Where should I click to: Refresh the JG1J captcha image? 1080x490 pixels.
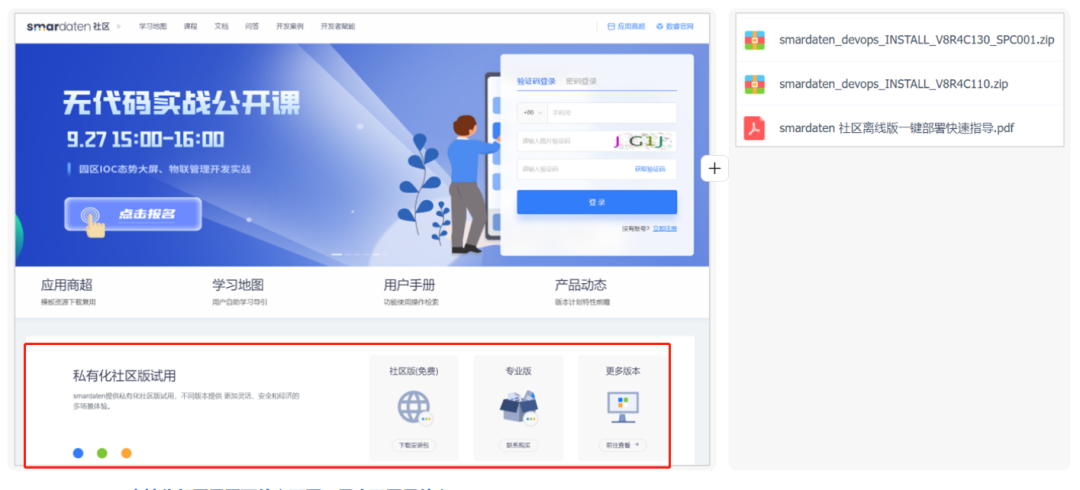(641, 142)
